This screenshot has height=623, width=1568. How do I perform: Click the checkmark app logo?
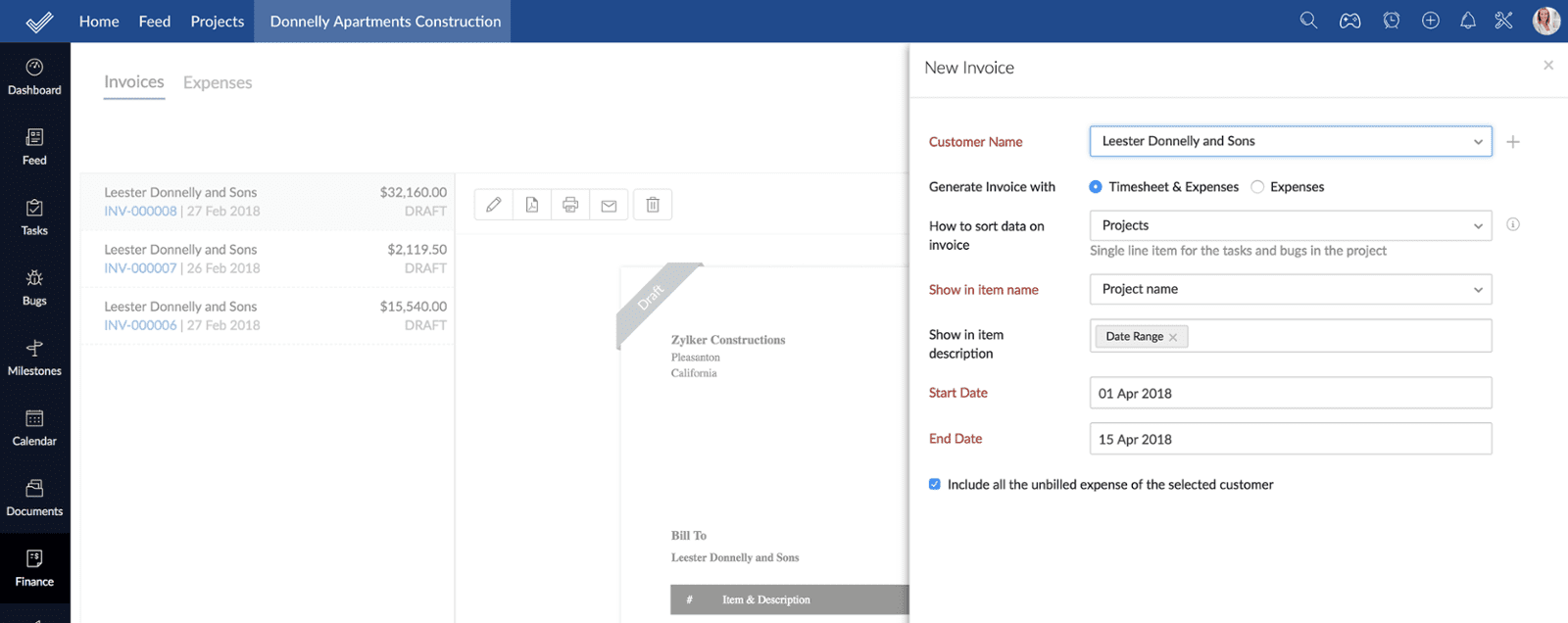39,22
